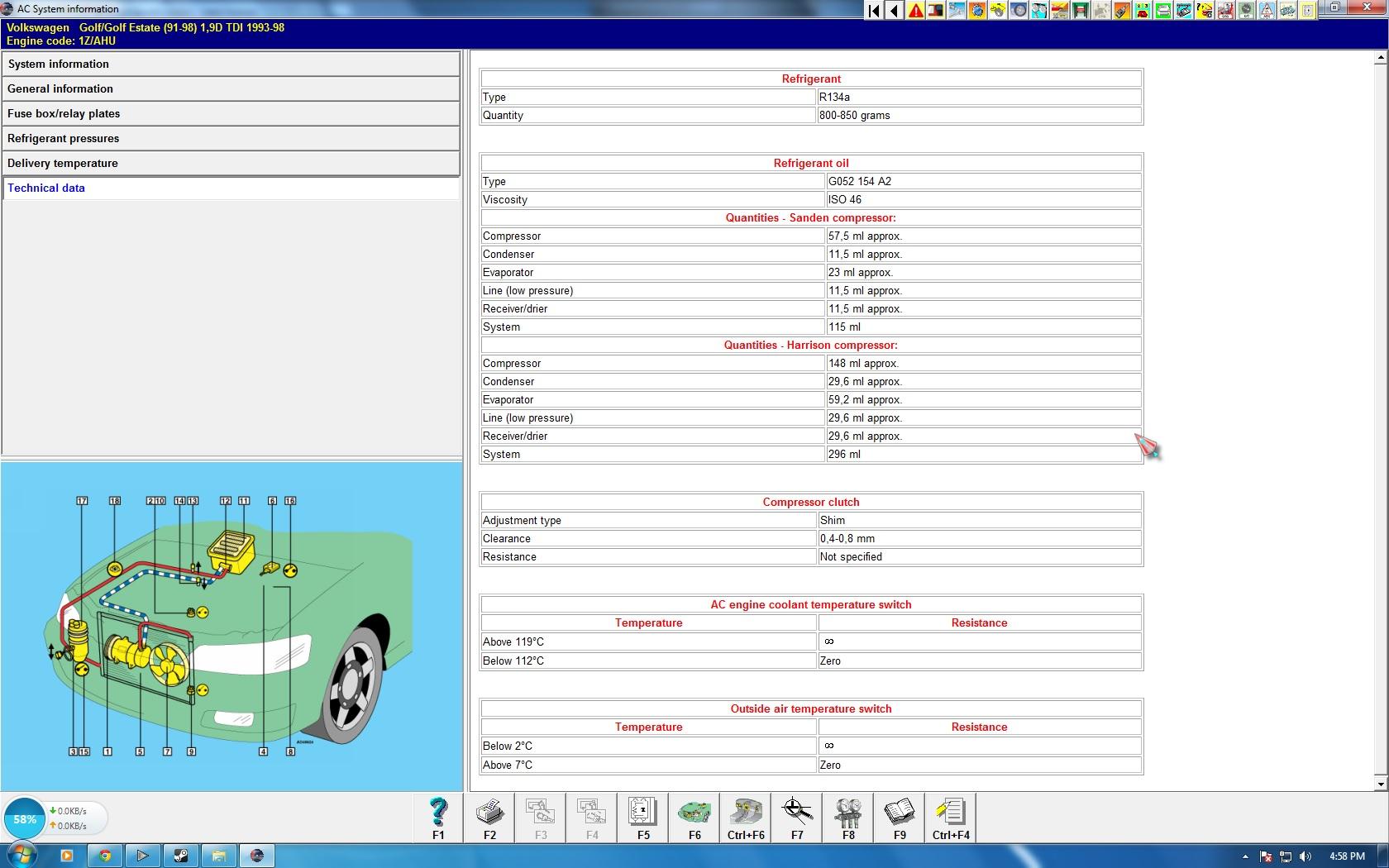Click the Ctrl+F4 notes with pencil button
Screen dimensions: 1389x868
951,818
